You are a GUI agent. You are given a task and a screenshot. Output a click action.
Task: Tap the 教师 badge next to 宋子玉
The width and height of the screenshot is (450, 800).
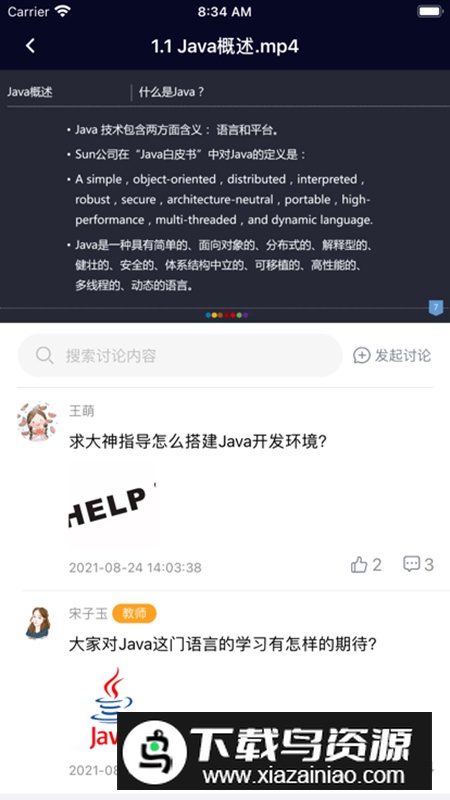click(x=134, y=614)
